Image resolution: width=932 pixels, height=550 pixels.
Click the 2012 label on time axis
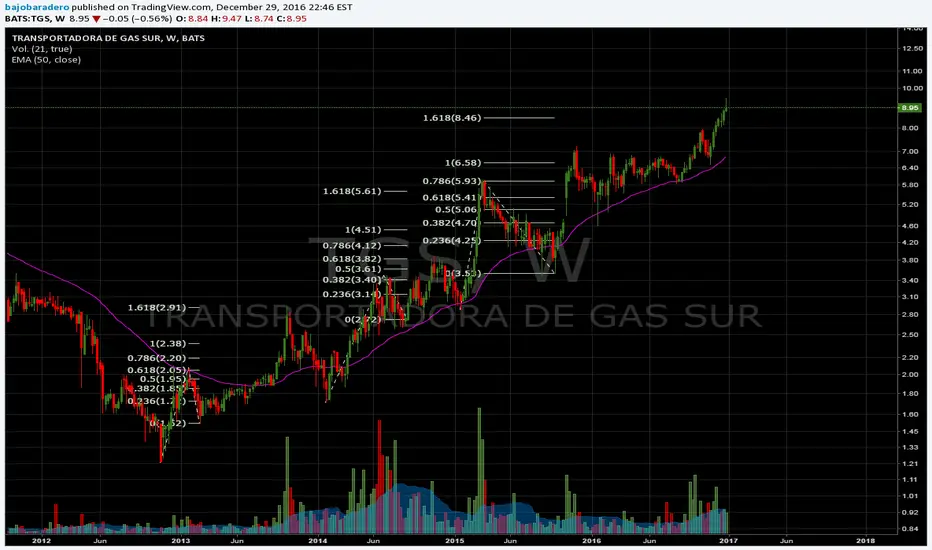click(x=41, y=540)
